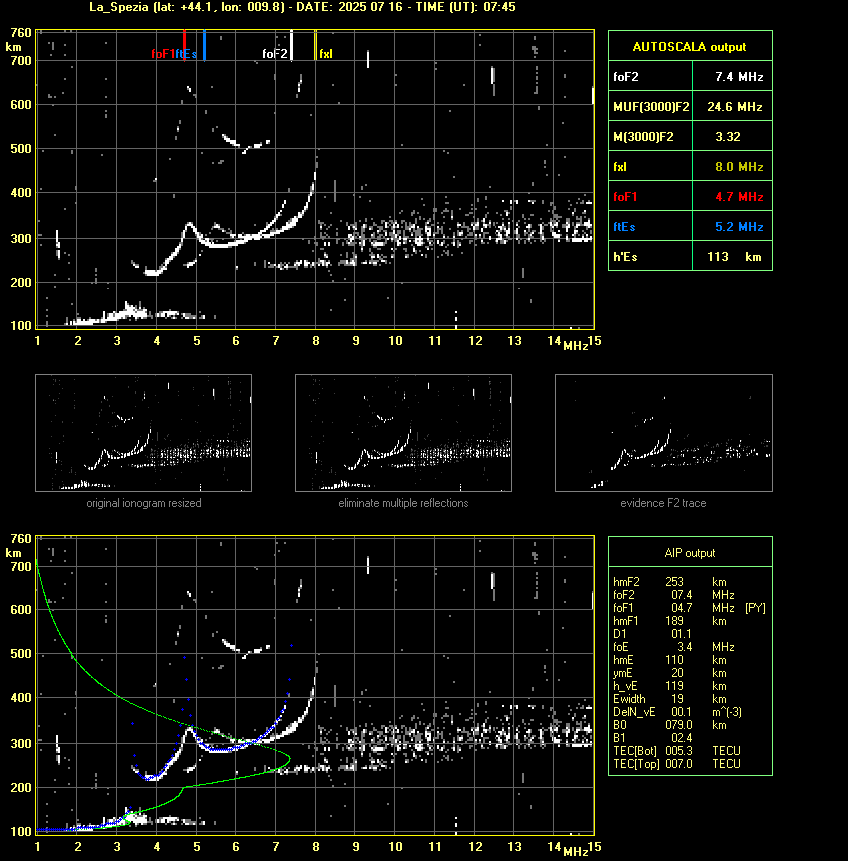Select the B0 079.0 km row
Screen dimensions: 848x861
click(x=670, y=725)
